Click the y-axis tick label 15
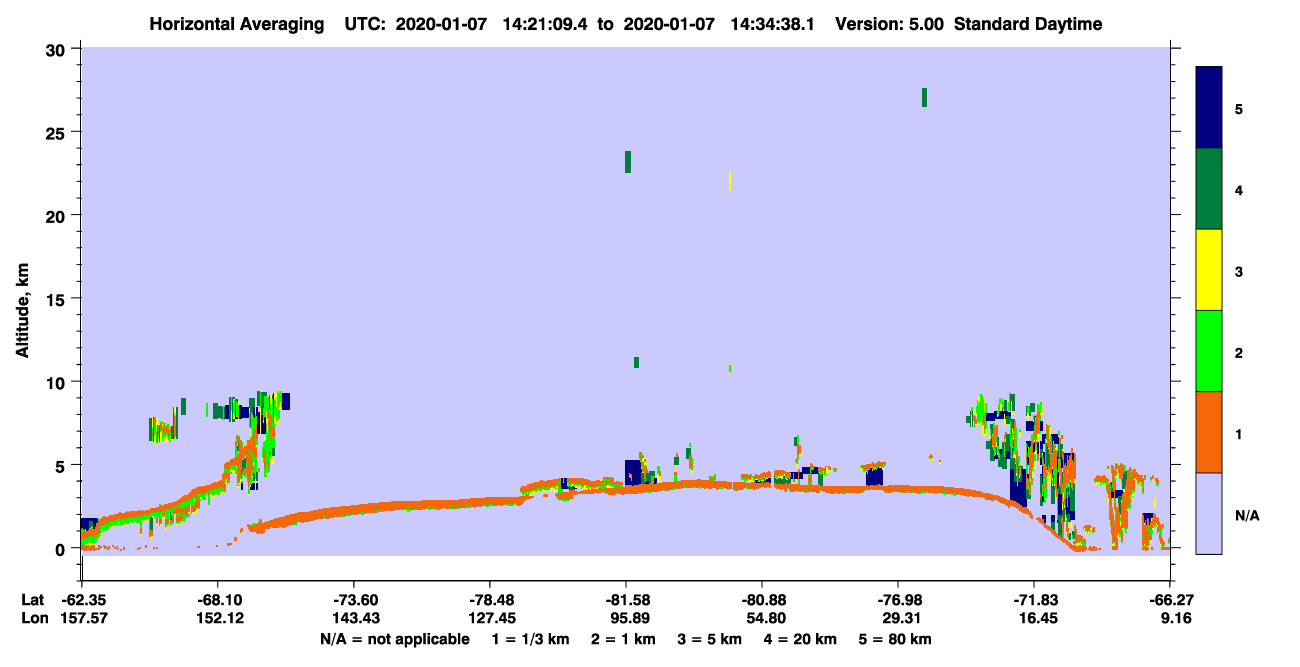 click(58, 299)
